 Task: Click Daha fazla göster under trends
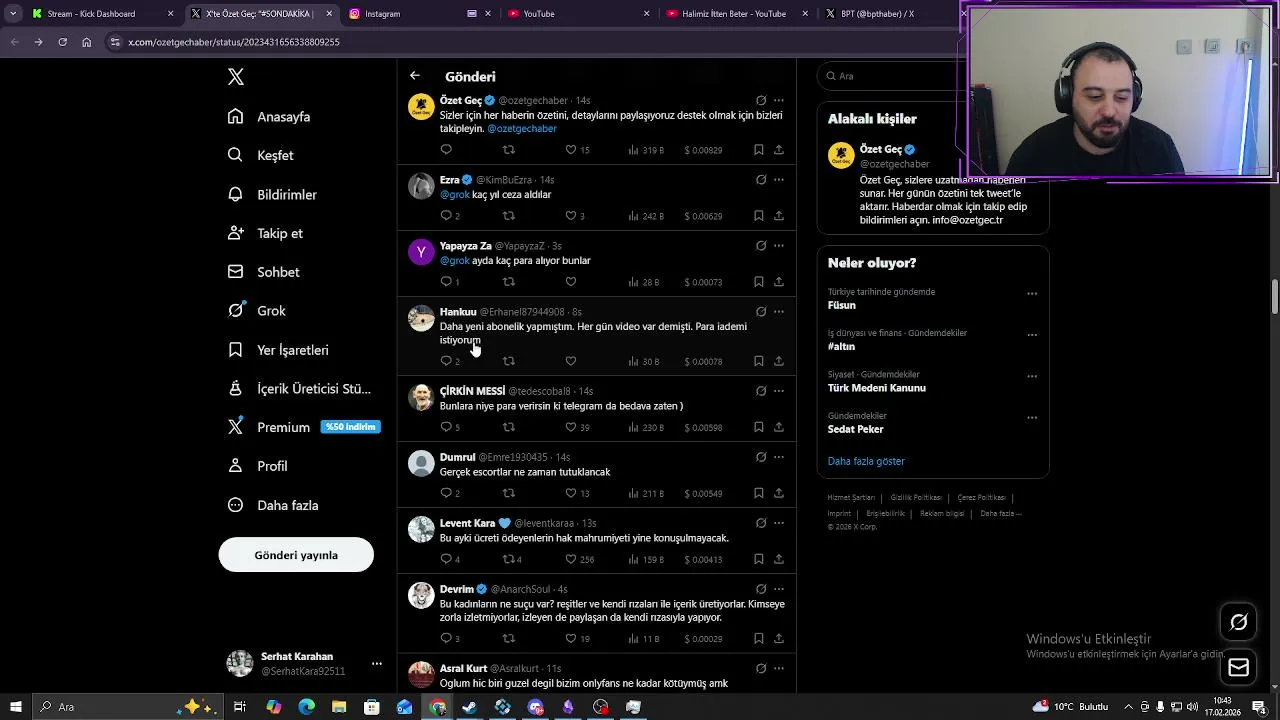866,461
